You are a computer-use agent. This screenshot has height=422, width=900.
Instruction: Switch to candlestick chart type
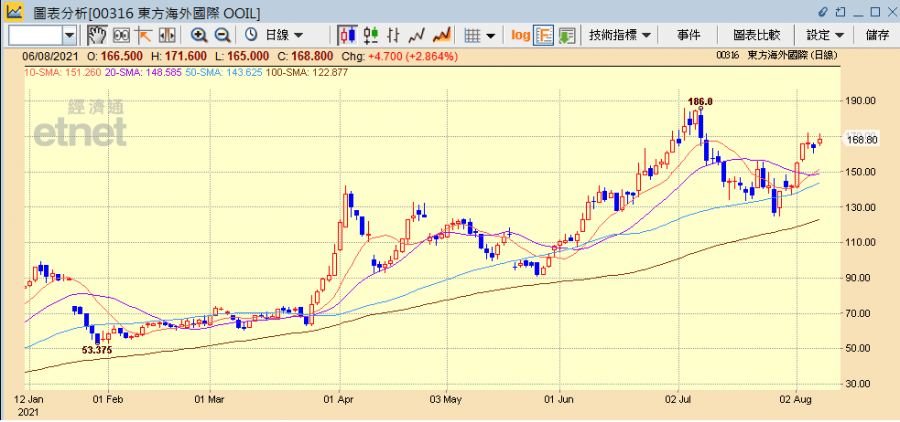coord(345,35)
